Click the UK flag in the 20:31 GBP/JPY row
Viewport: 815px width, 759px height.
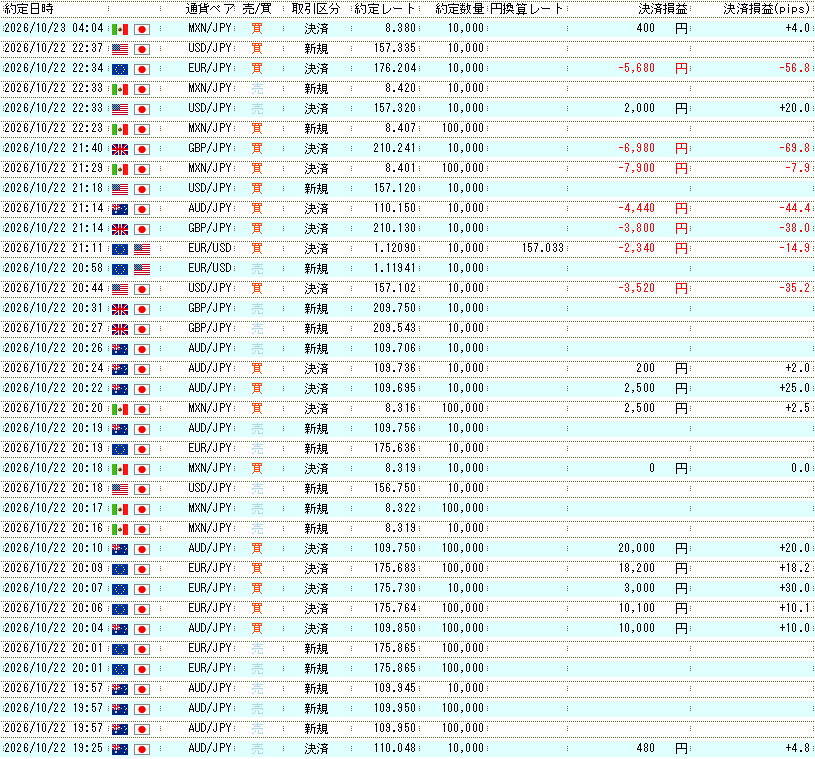120,309
